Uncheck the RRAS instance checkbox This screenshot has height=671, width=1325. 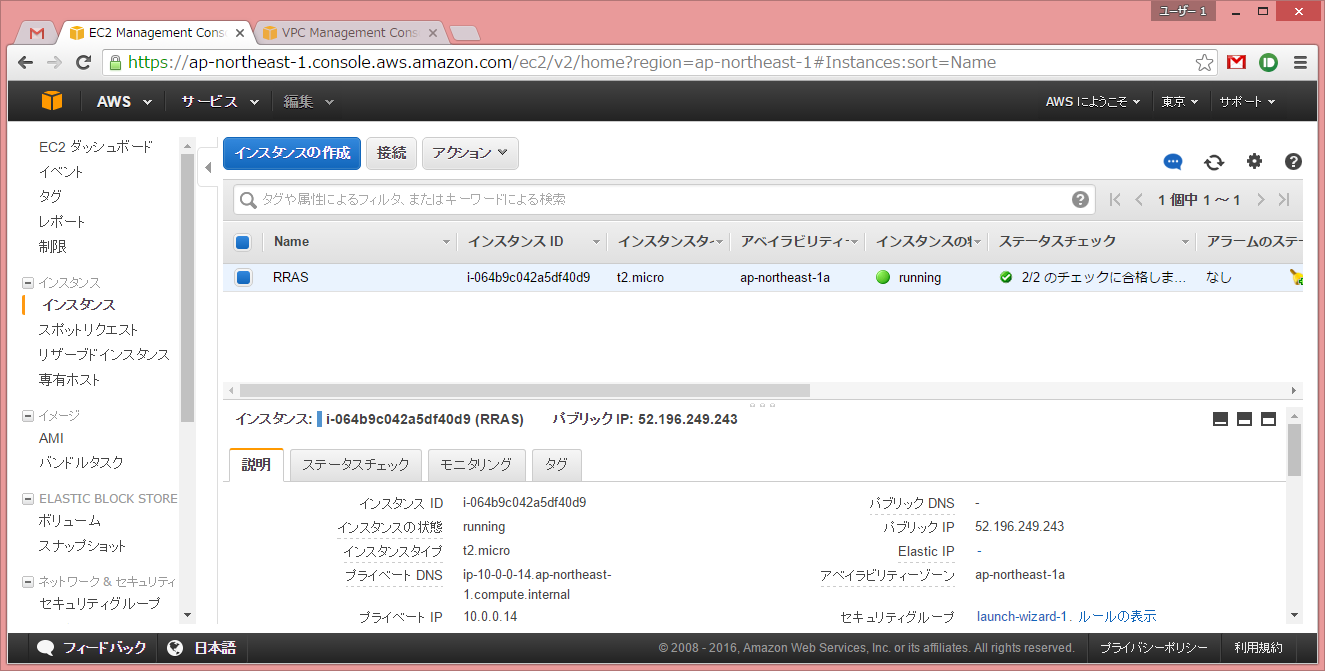(x=243, y=278)
